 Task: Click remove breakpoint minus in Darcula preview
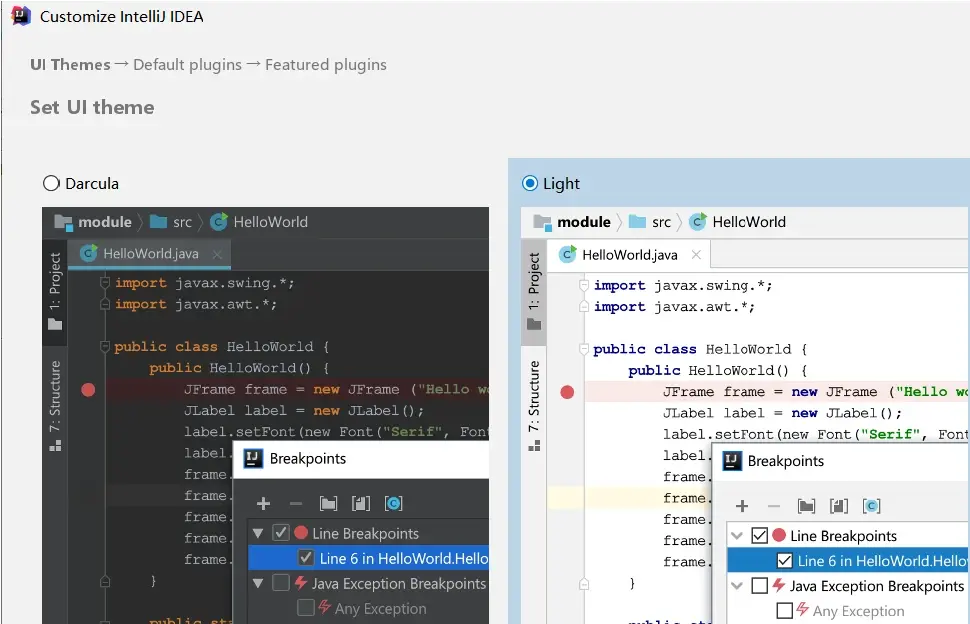[x=296, y=504]
